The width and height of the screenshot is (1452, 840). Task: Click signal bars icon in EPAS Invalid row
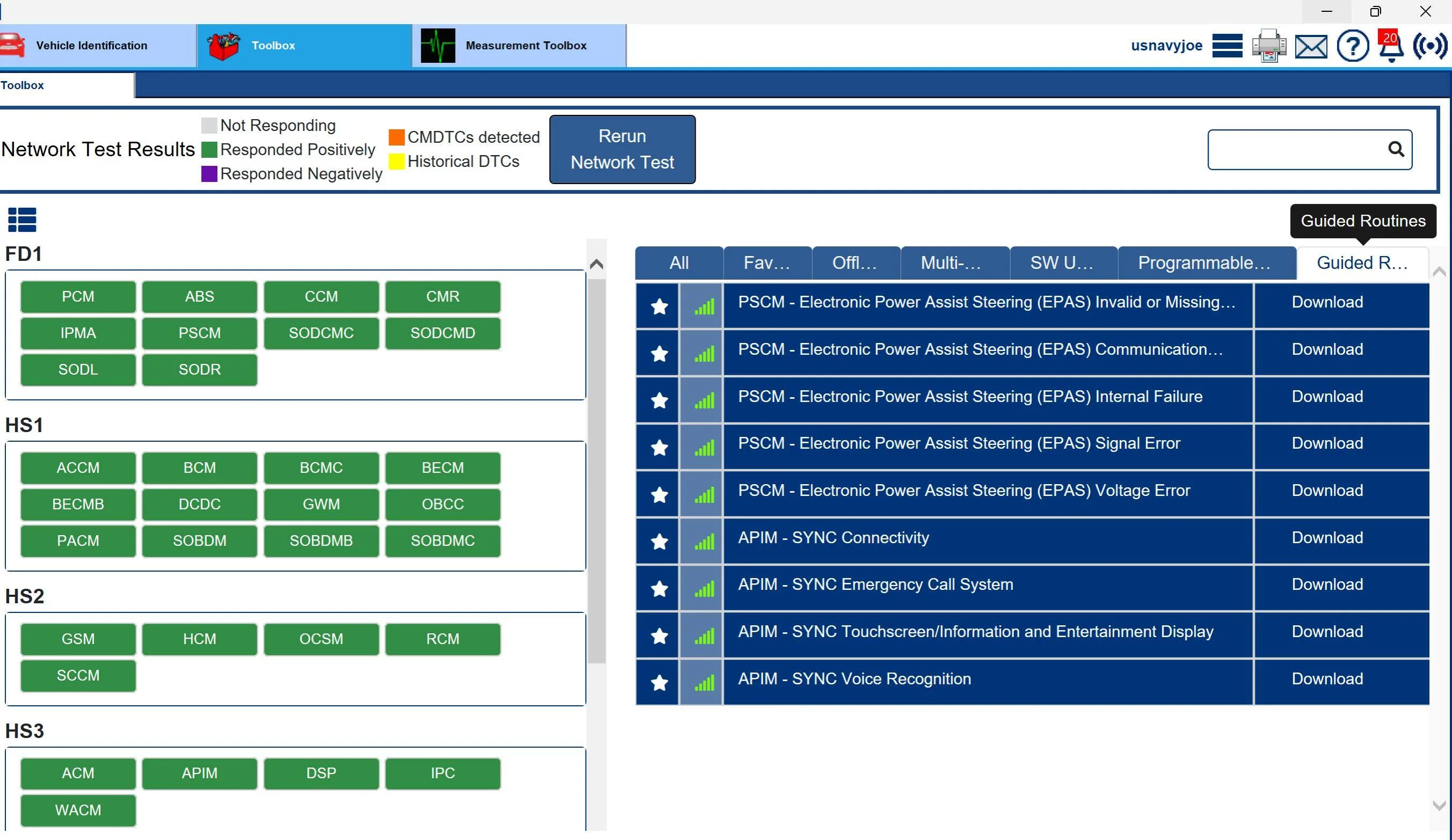click(704, 306)
